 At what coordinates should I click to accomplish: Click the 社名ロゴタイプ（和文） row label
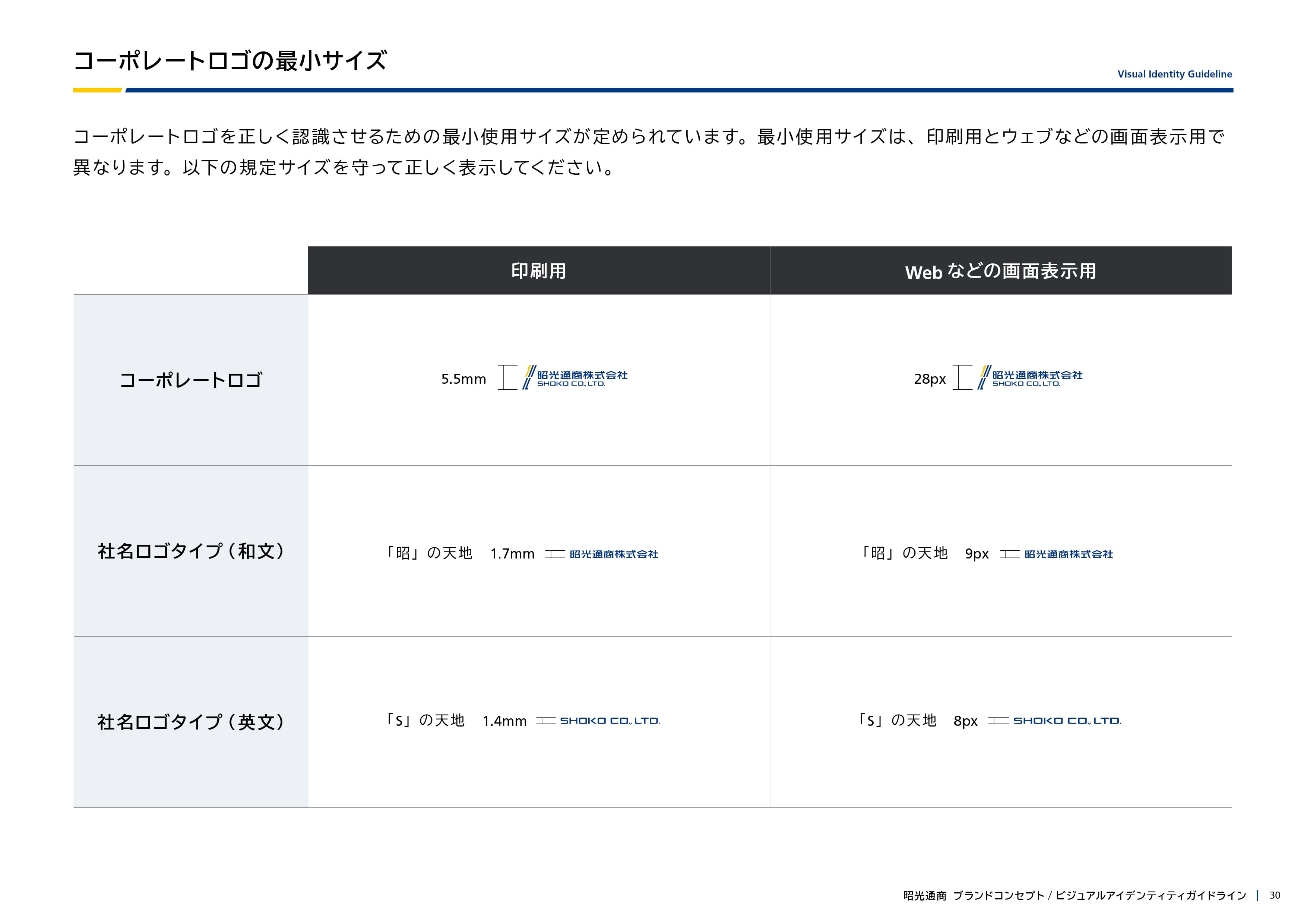coord(191,551)
